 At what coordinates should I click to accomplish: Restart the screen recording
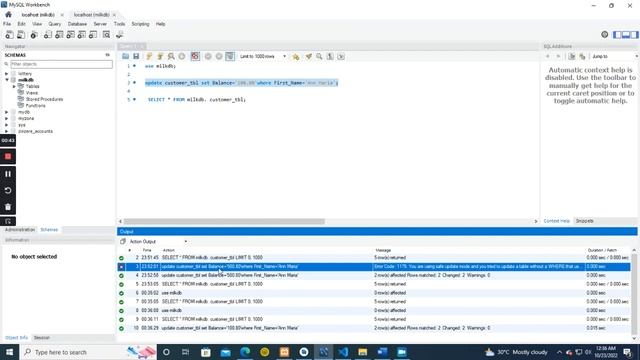tap(8, 191)
